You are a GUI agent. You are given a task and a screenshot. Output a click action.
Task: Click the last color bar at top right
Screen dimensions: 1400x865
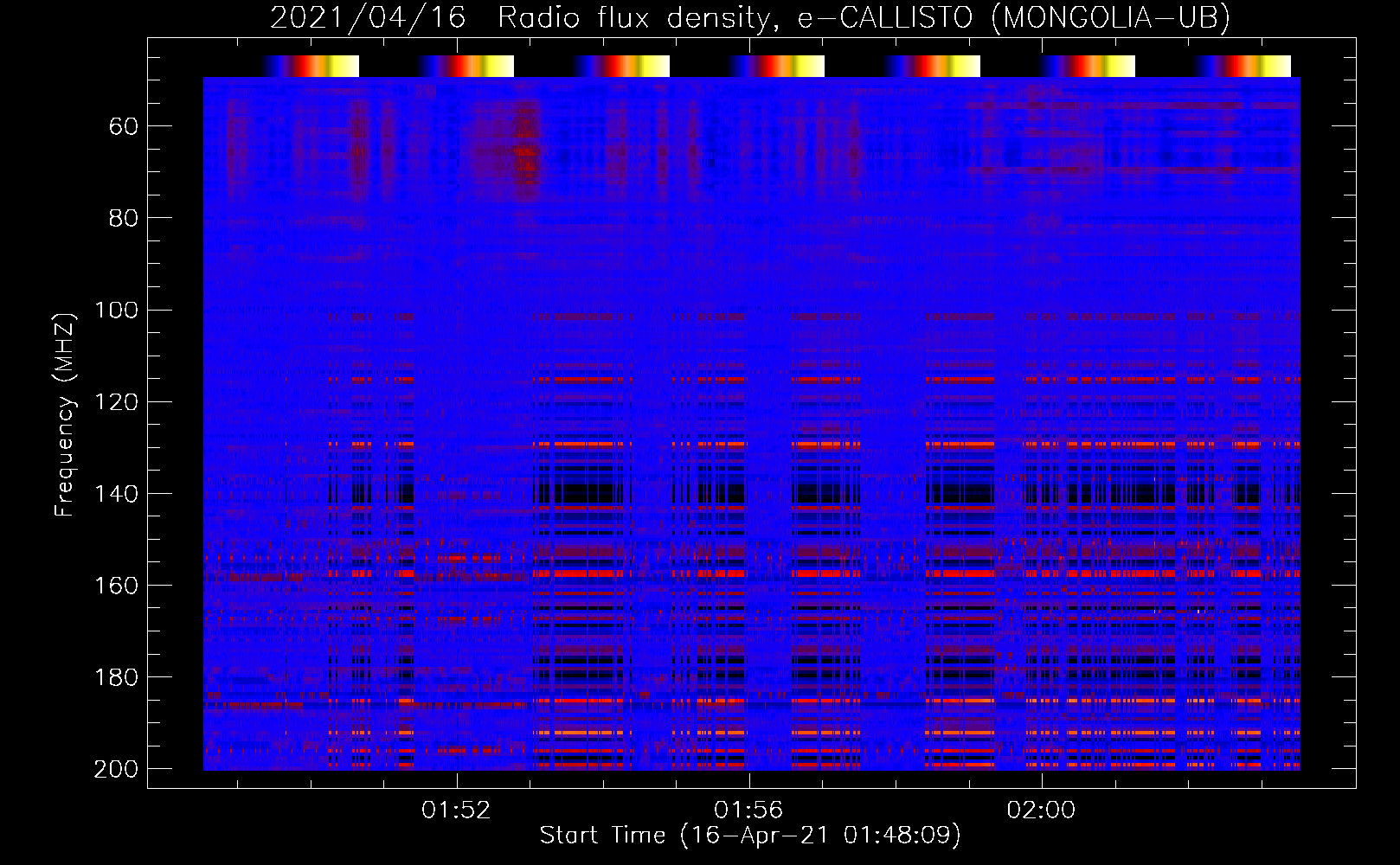pos(1243,66)
